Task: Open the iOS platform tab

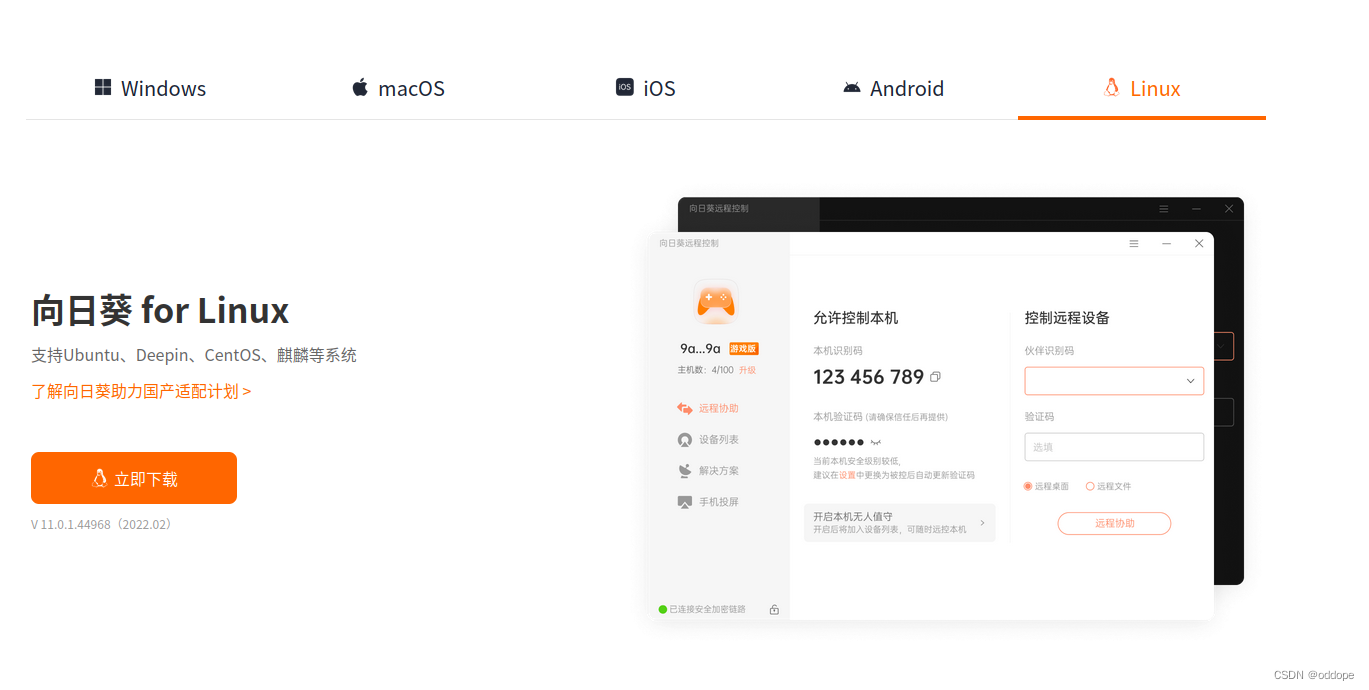Action: (646, 88)
